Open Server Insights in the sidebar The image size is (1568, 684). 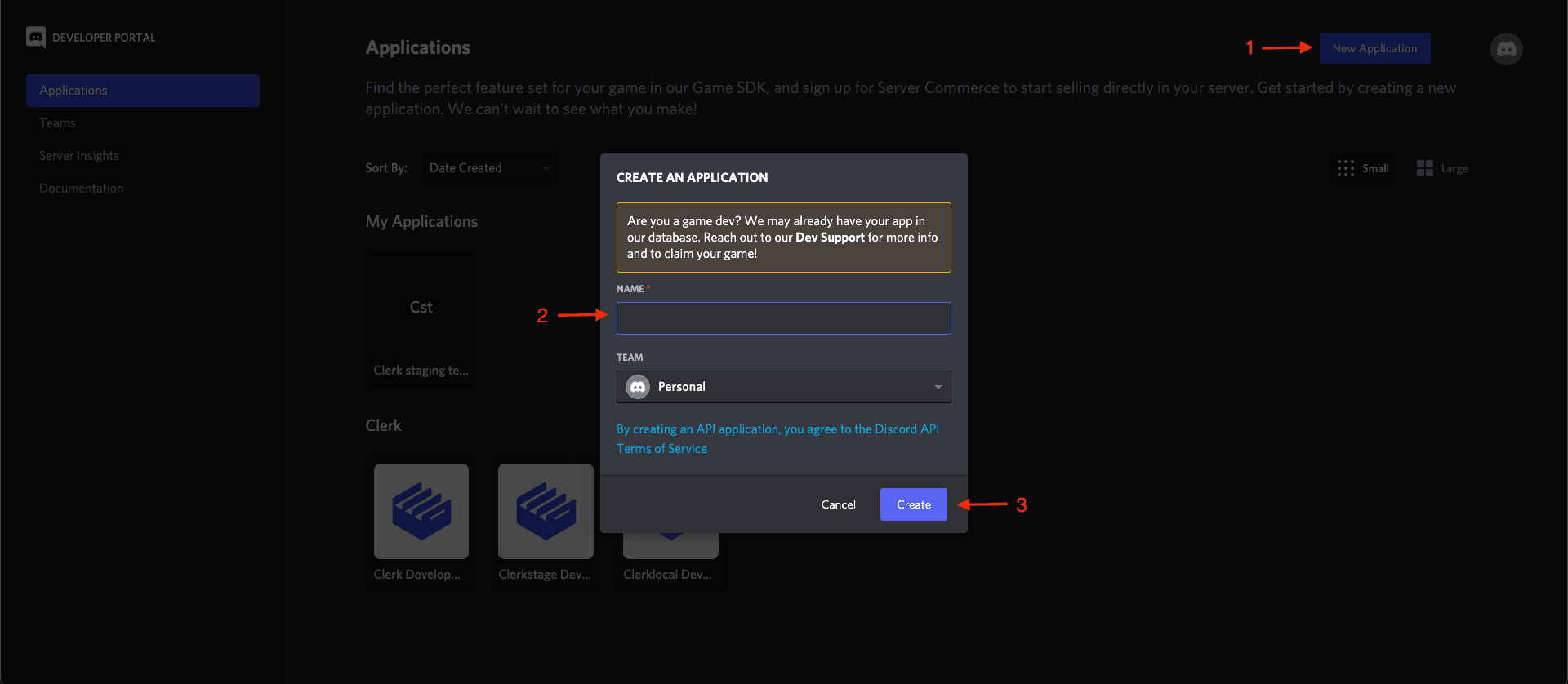pos(79,156)
